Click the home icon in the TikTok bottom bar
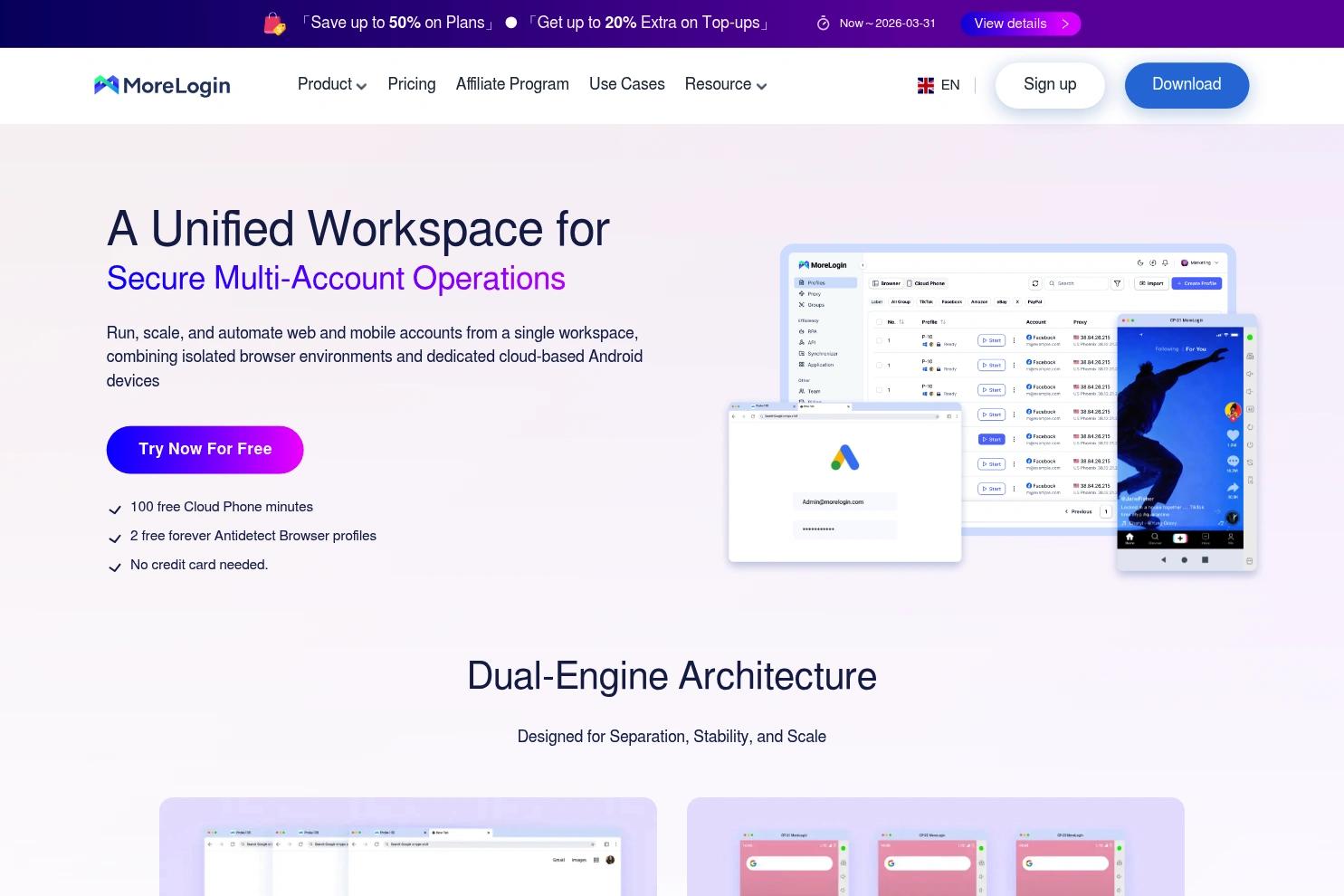 [1130, 538]
